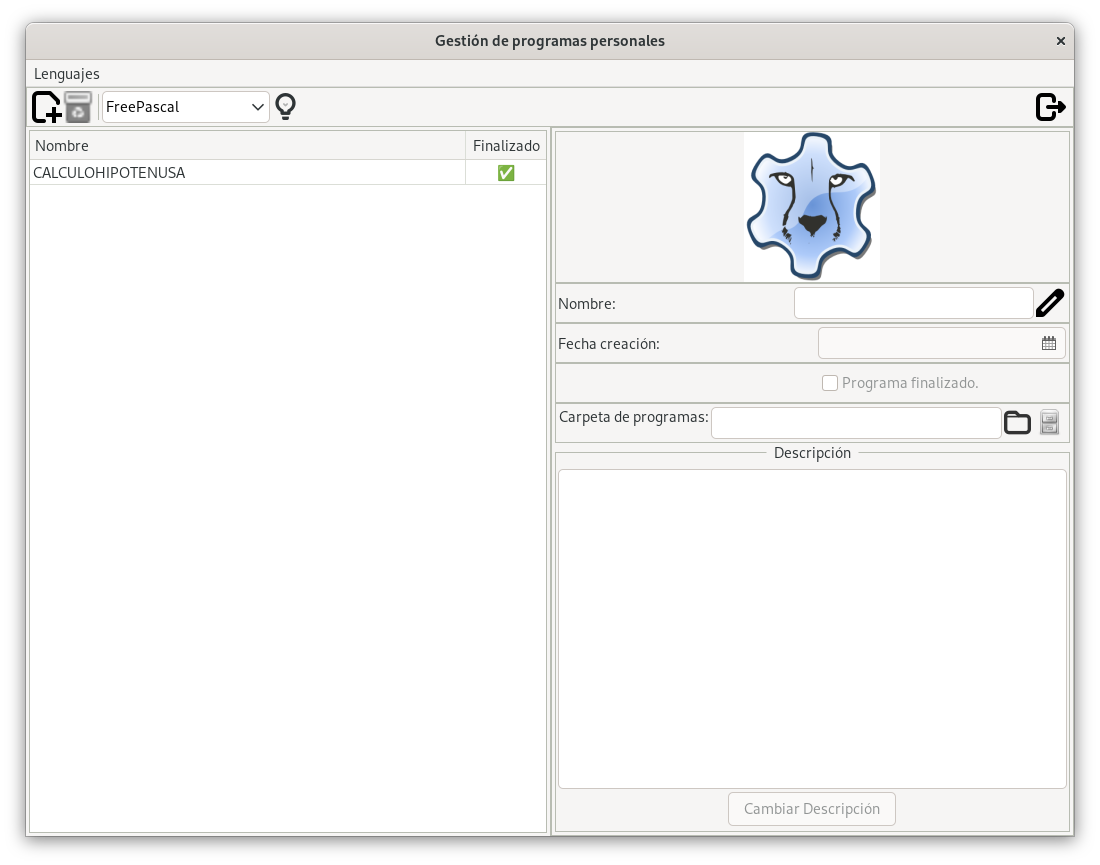Sort by the Nombre column header
The image size is (1100, 865).
pos(61,145)
